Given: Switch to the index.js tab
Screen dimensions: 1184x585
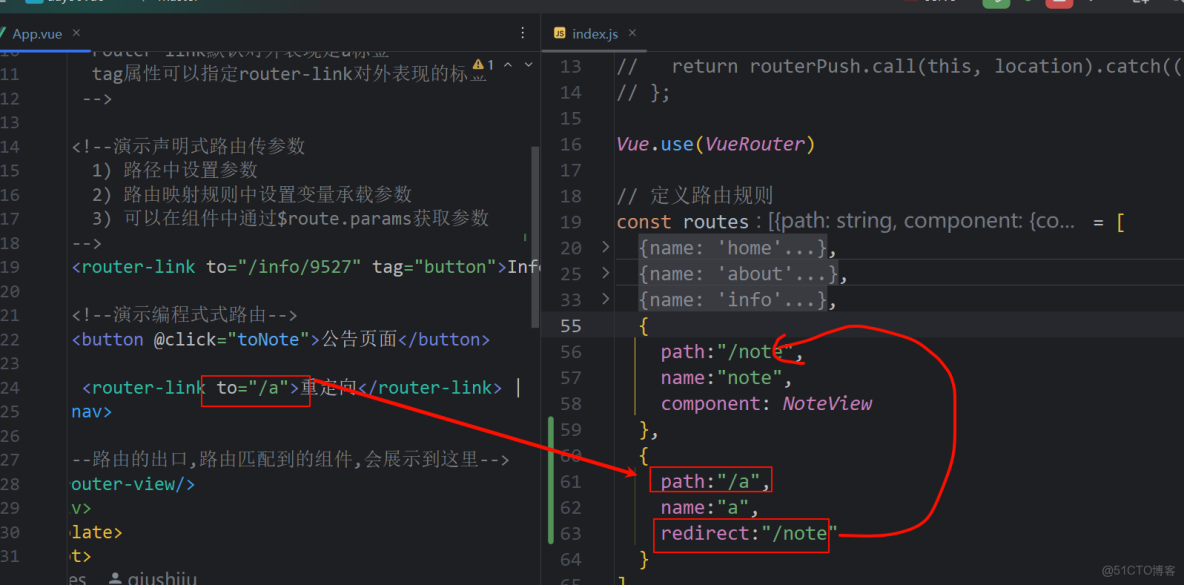Looking at the screenshot, I should 597,32.
